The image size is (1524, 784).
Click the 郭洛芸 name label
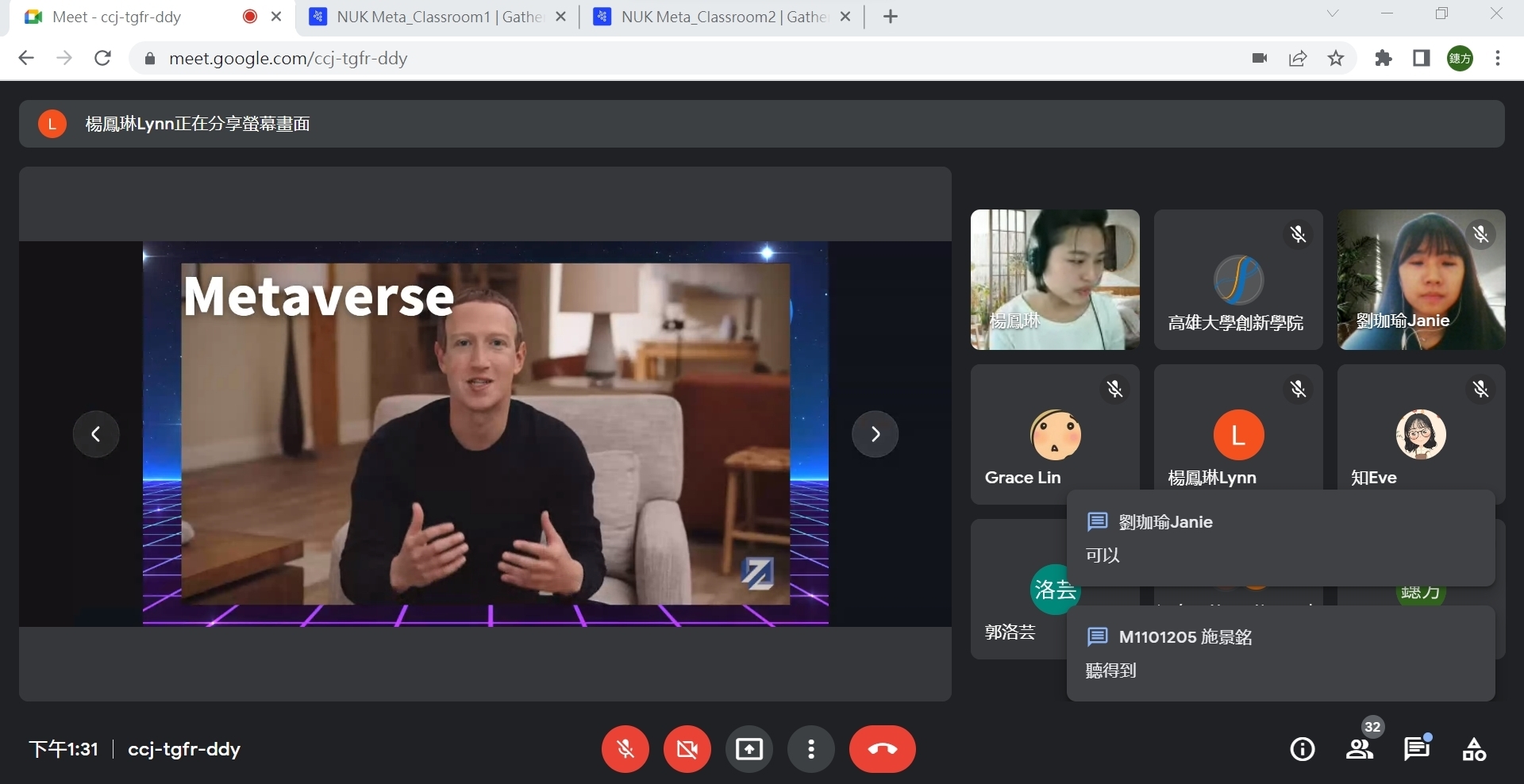pos(1010,632)
